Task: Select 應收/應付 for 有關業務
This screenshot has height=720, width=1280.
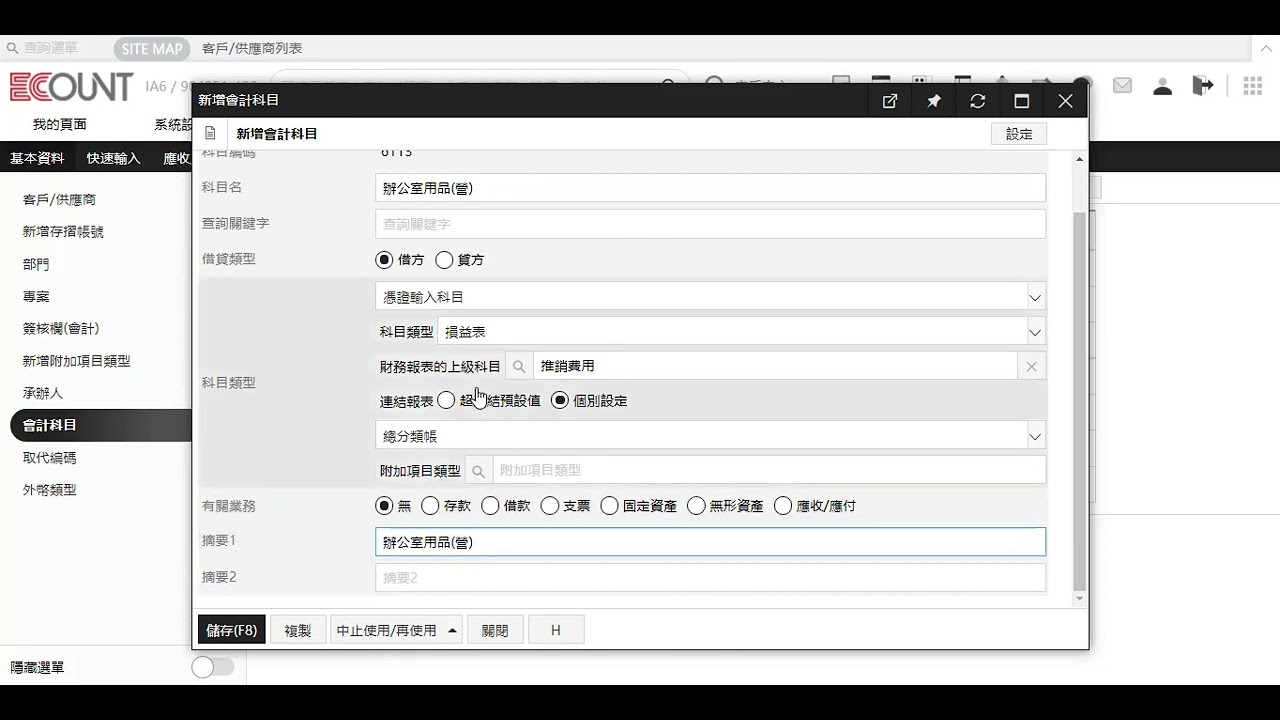Action: click(x=783, y=506)
